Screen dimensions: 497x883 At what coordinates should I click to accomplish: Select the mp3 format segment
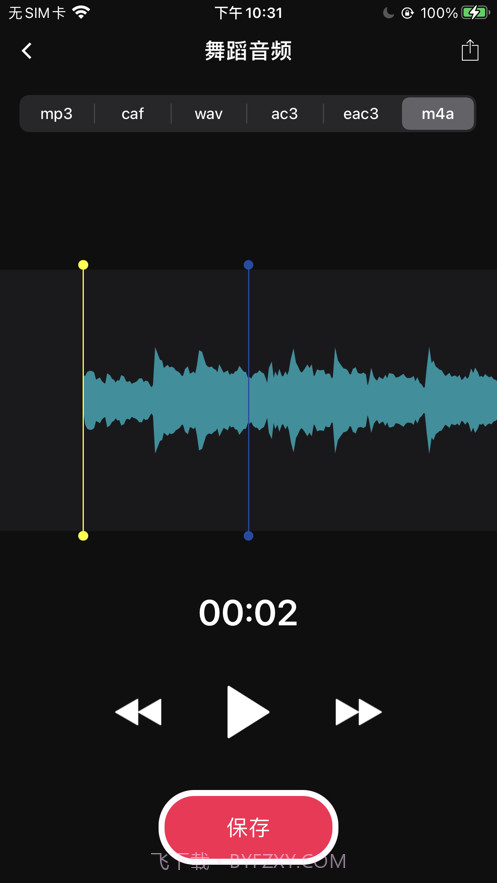tap(57, 114)
